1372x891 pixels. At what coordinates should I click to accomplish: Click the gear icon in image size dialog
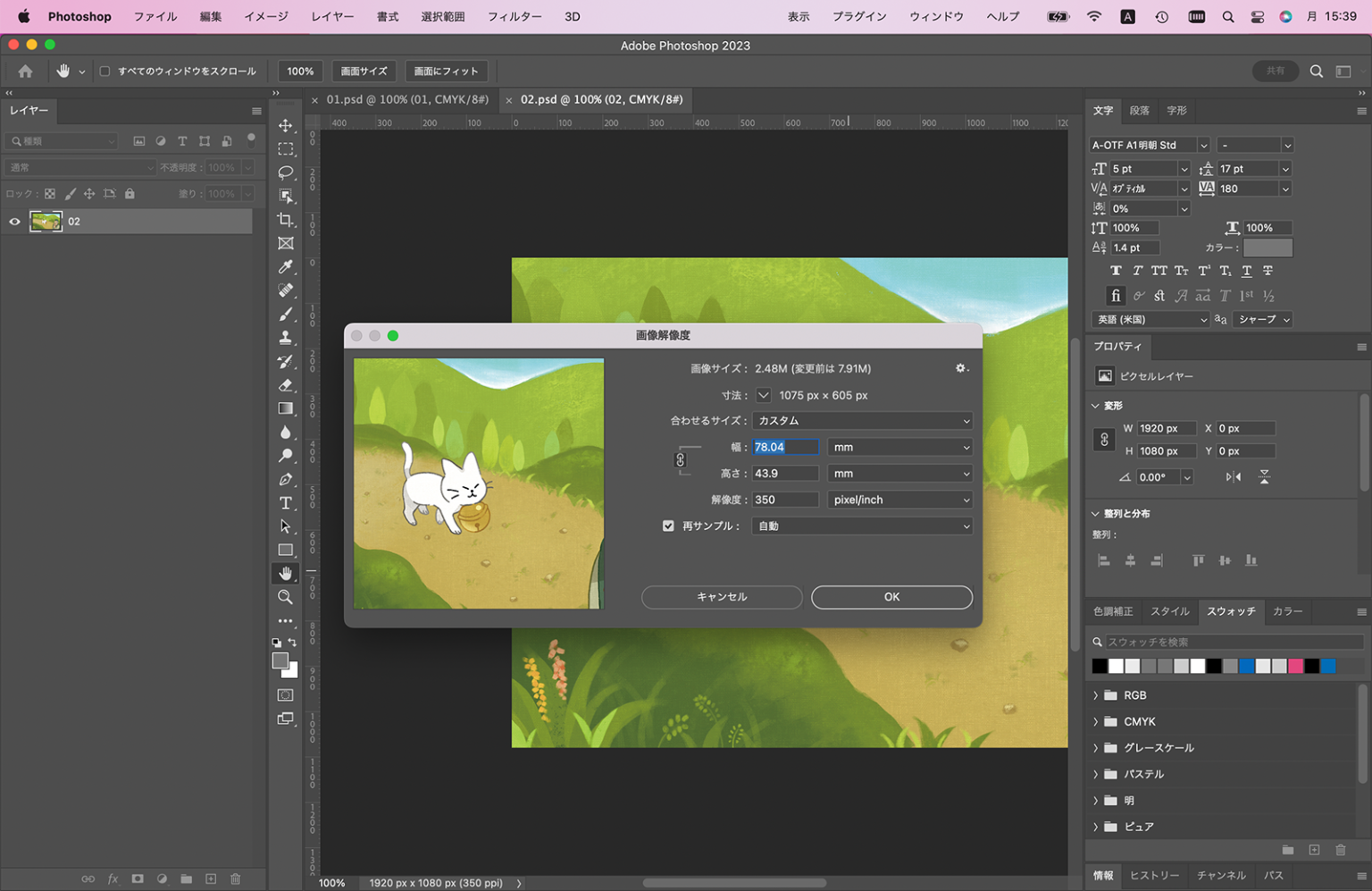[961, 368]
